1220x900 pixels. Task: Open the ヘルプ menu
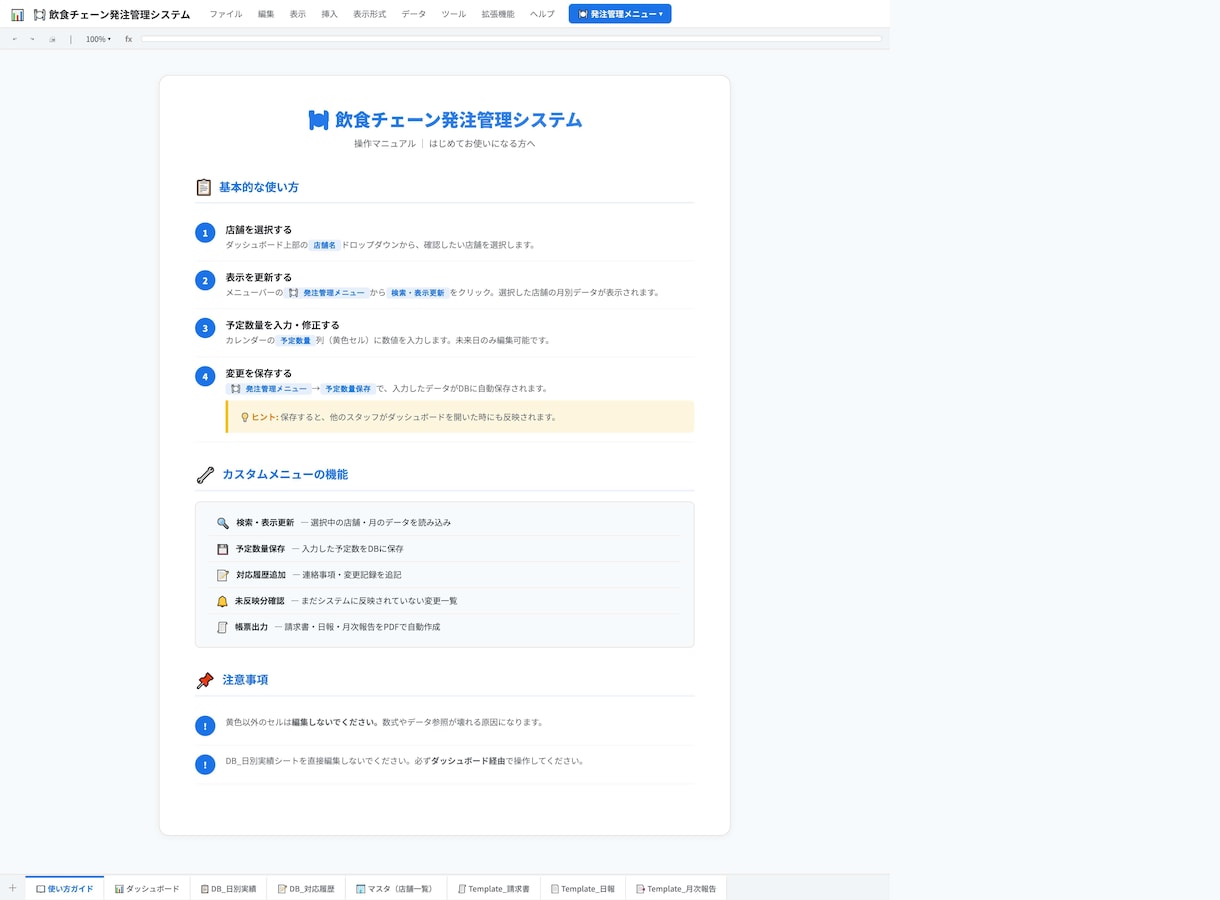coord(542,14)
